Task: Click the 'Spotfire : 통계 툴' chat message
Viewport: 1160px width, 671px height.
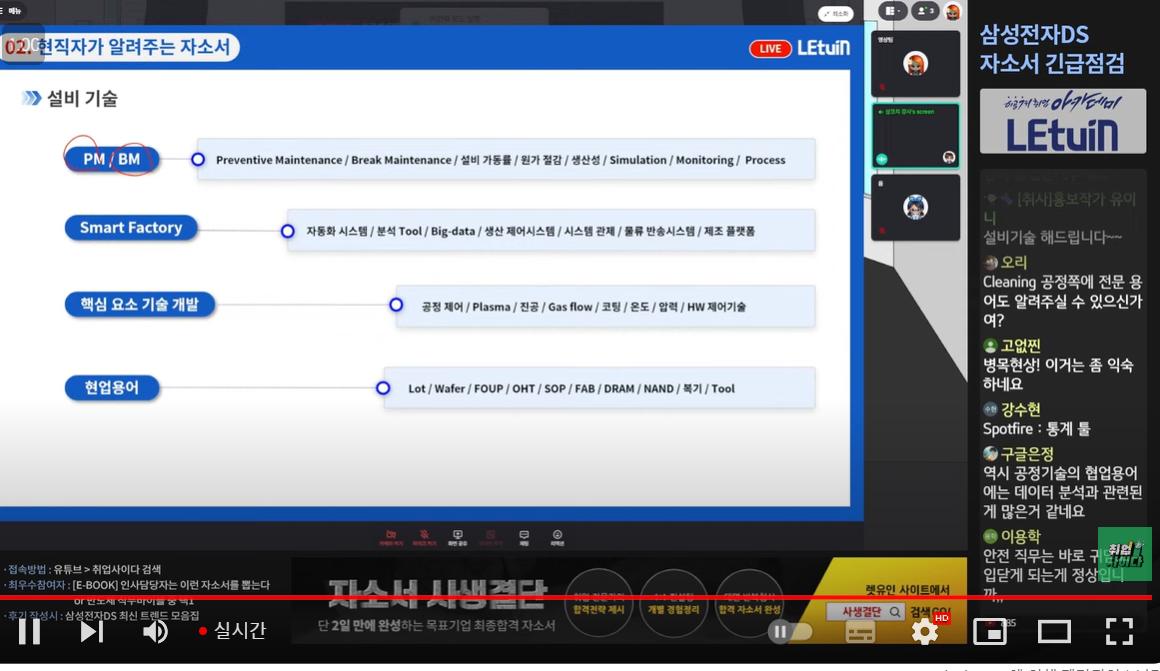Action: [x=1036, y=429]
